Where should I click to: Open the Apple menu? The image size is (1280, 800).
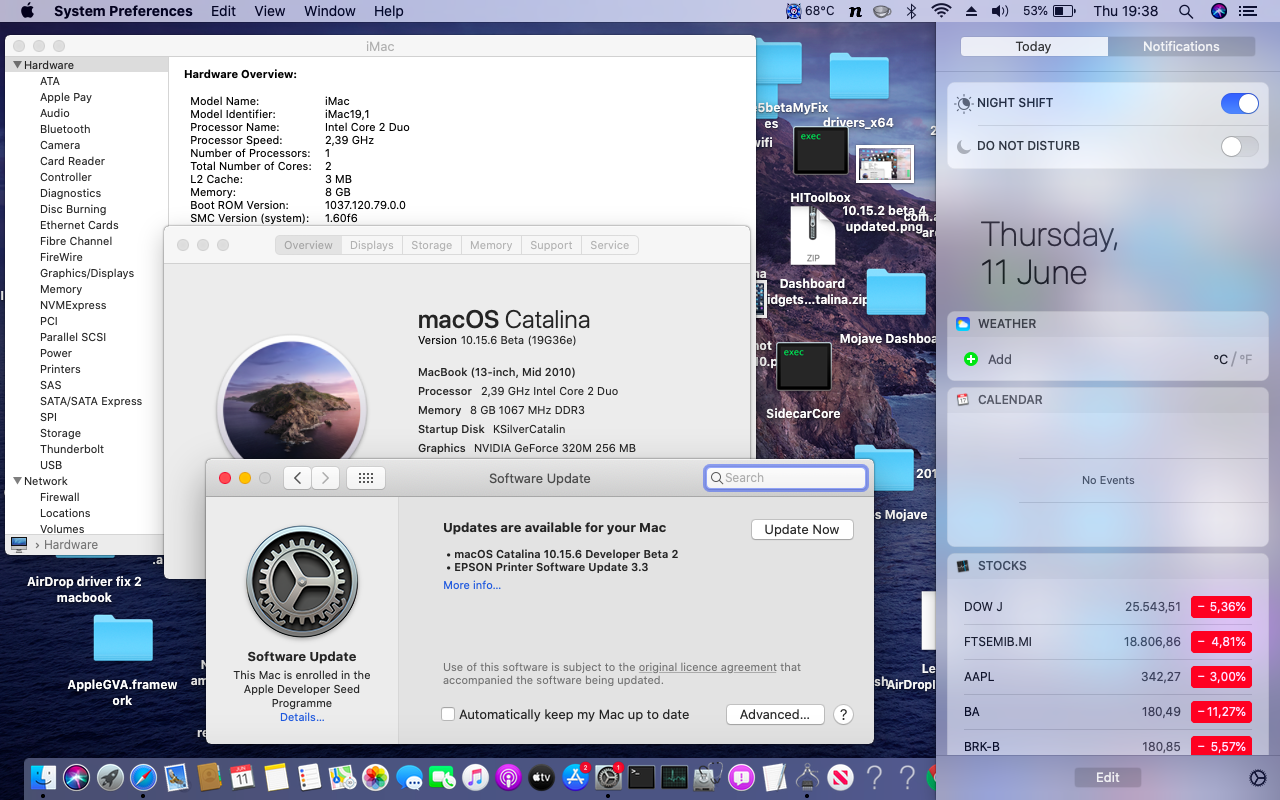27,11
